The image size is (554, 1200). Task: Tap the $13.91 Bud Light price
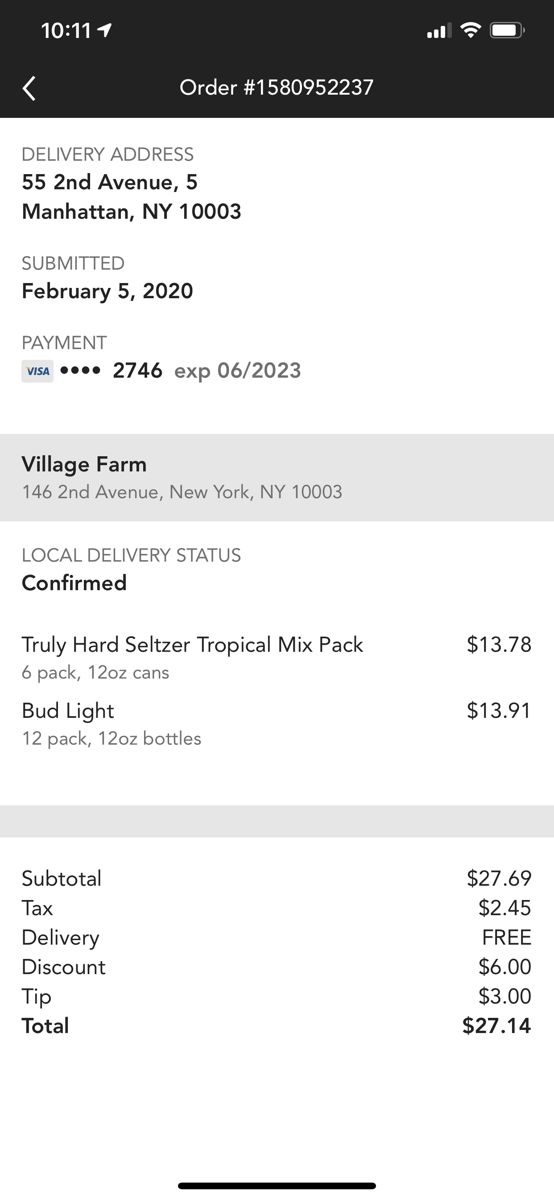point(499,711)
